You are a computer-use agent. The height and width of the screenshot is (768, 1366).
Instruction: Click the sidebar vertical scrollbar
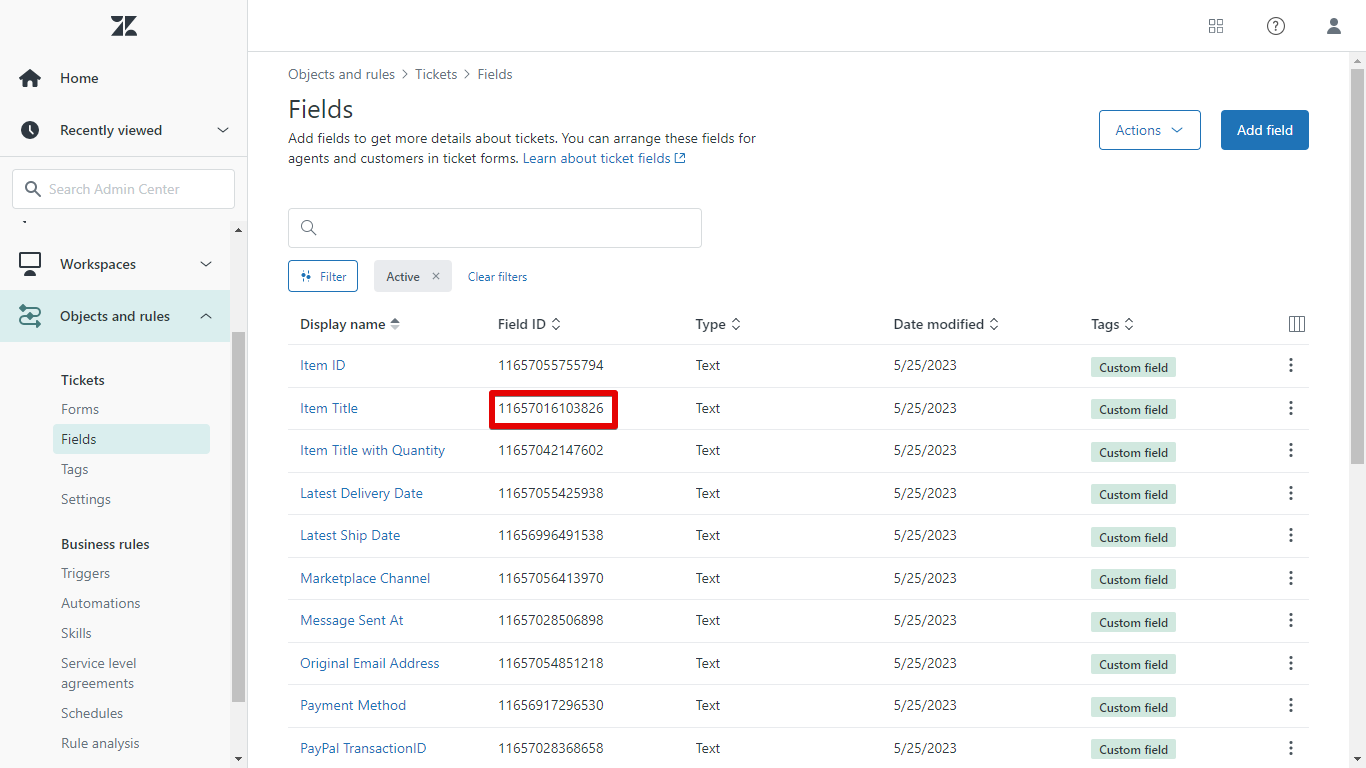click(x=238, y=515)
